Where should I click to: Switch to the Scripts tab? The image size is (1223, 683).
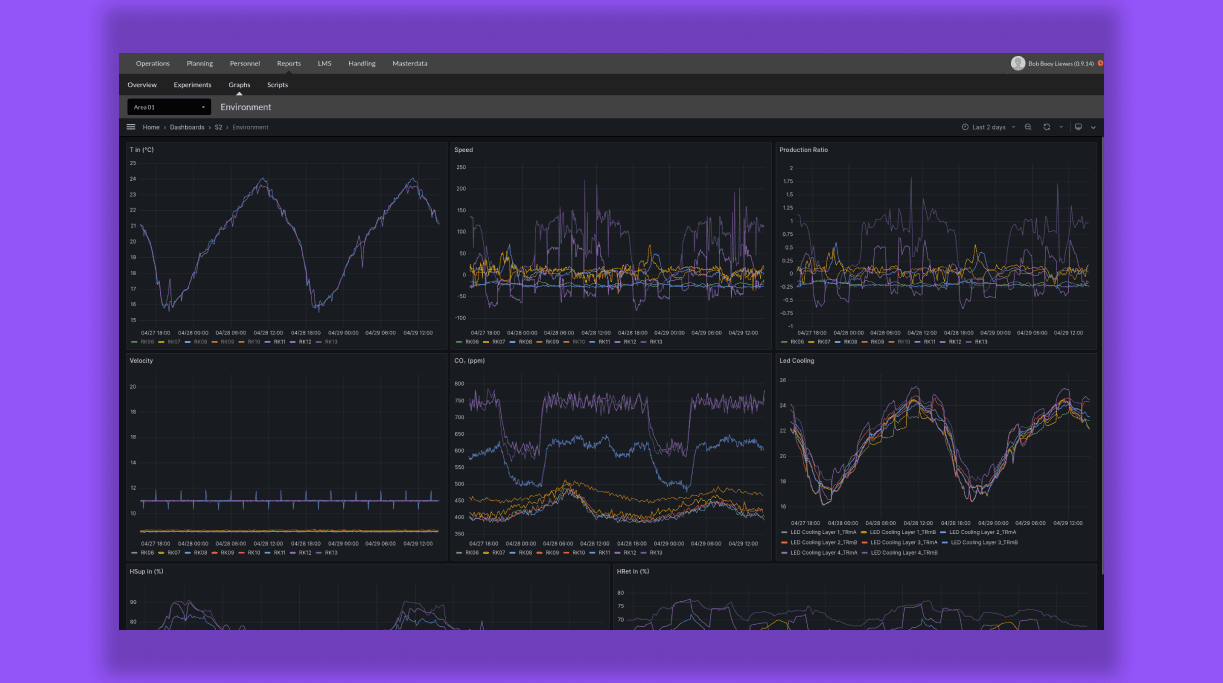[277, 85]
